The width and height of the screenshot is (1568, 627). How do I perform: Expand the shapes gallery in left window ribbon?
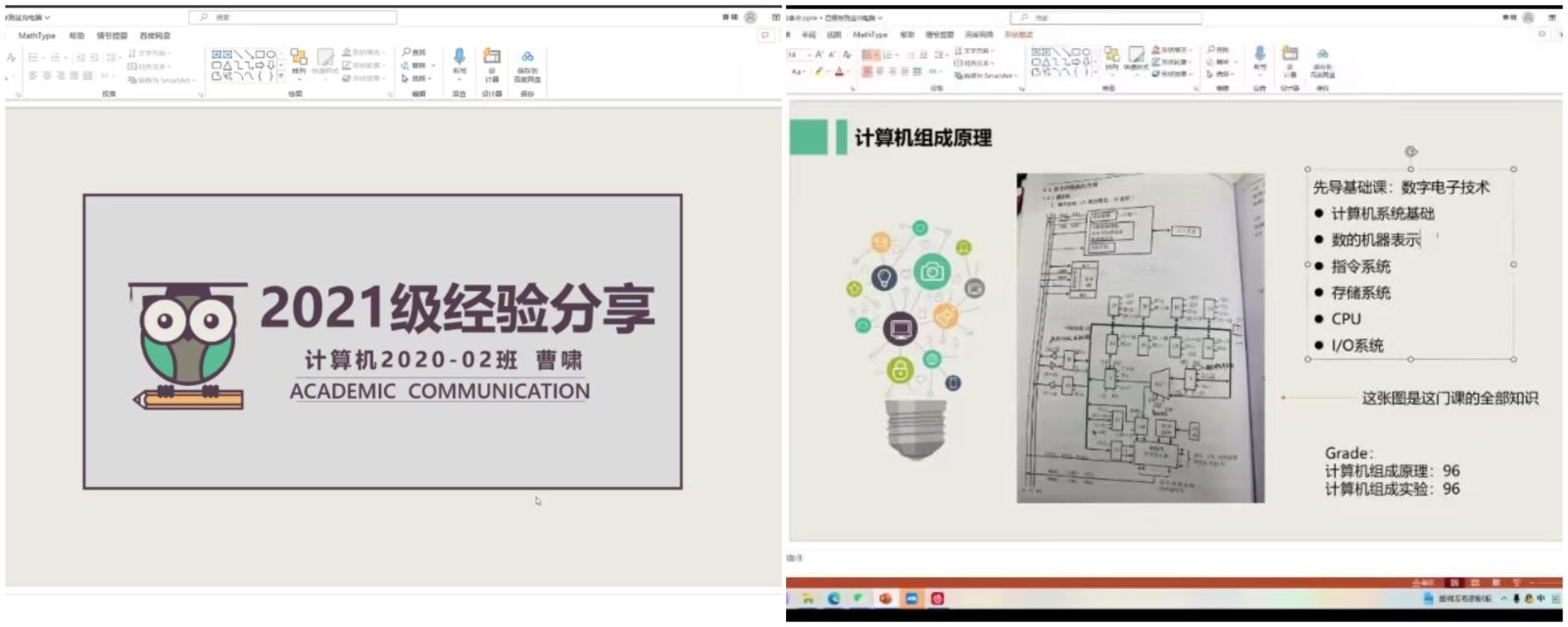[281, 76]
